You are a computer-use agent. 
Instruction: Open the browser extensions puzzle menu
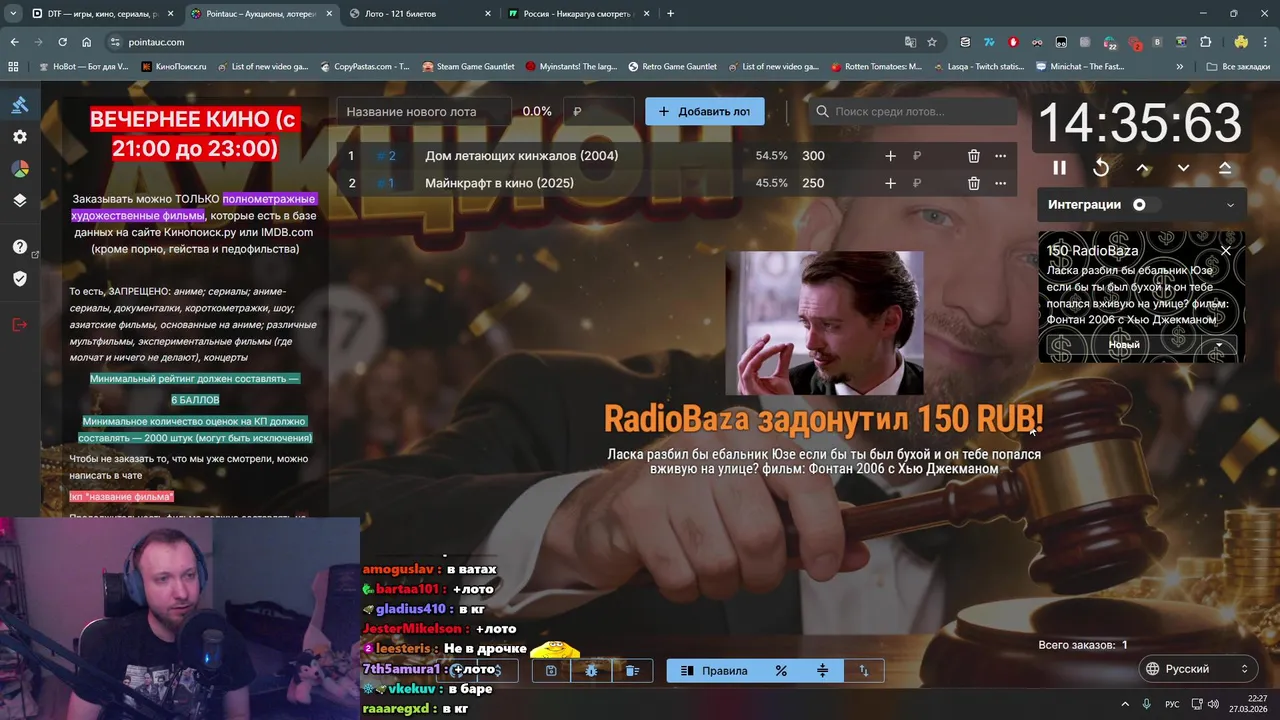(1206, 42)
